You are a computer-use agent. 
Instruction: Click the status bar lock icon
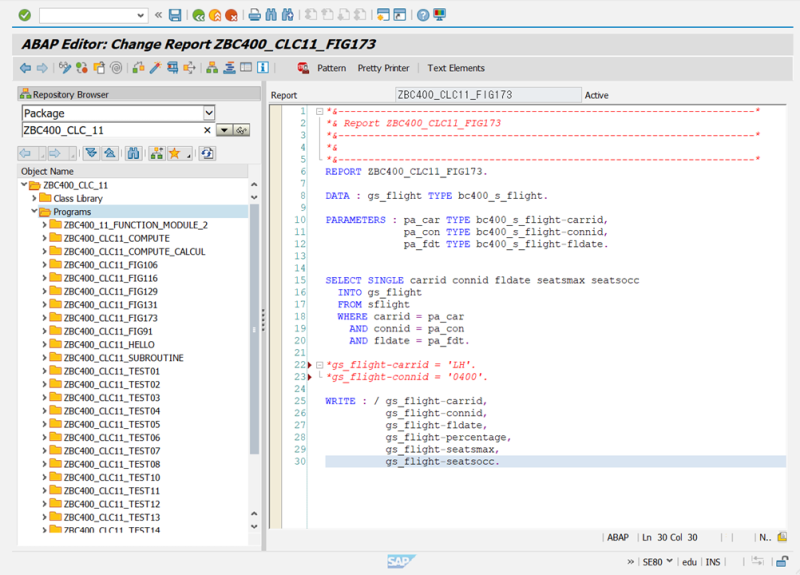coord(782,561)
